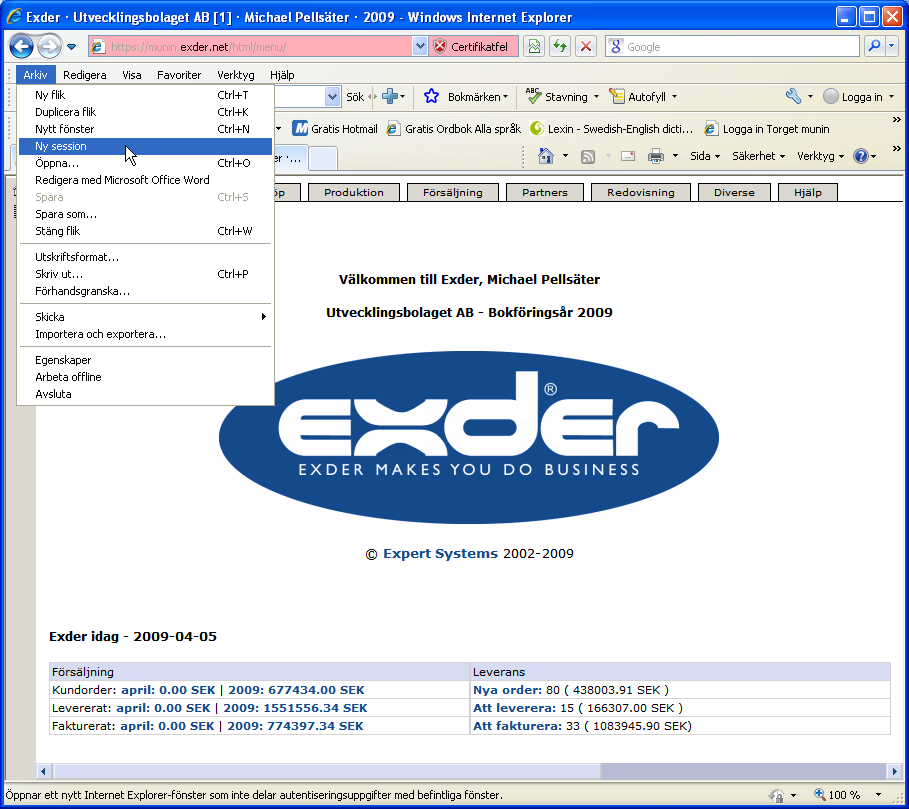Choose Skriv ut... menu entry
Screen dimensions: 909x809
(x=146, y=274)
